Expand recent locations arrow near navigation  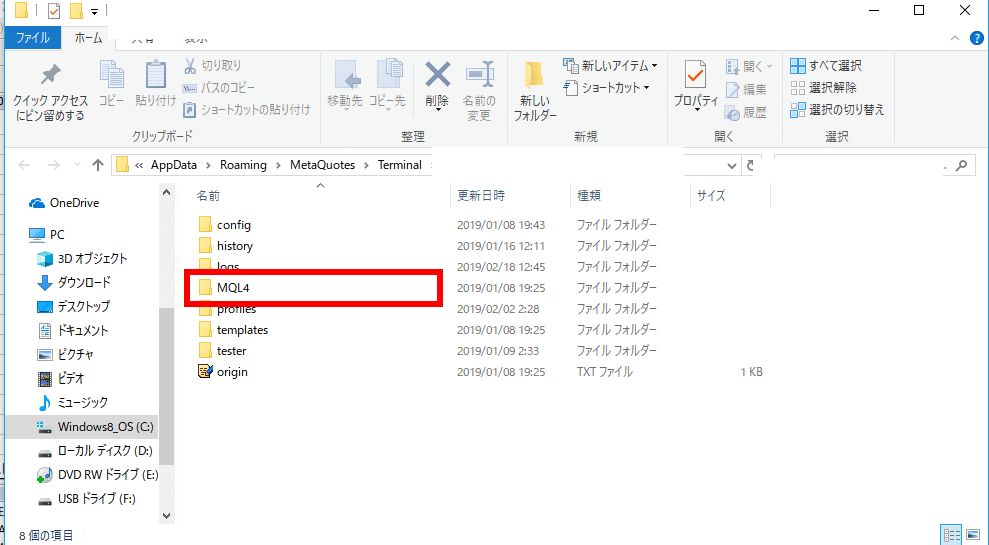point(77,165)
